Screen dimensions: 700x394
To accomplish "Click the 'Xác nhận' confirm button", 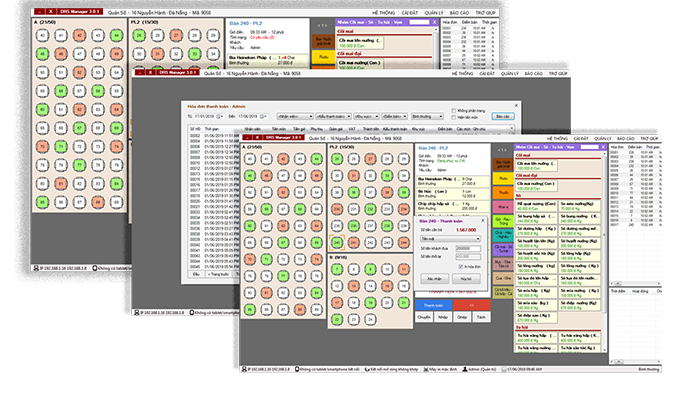I will tap(434, 279).
